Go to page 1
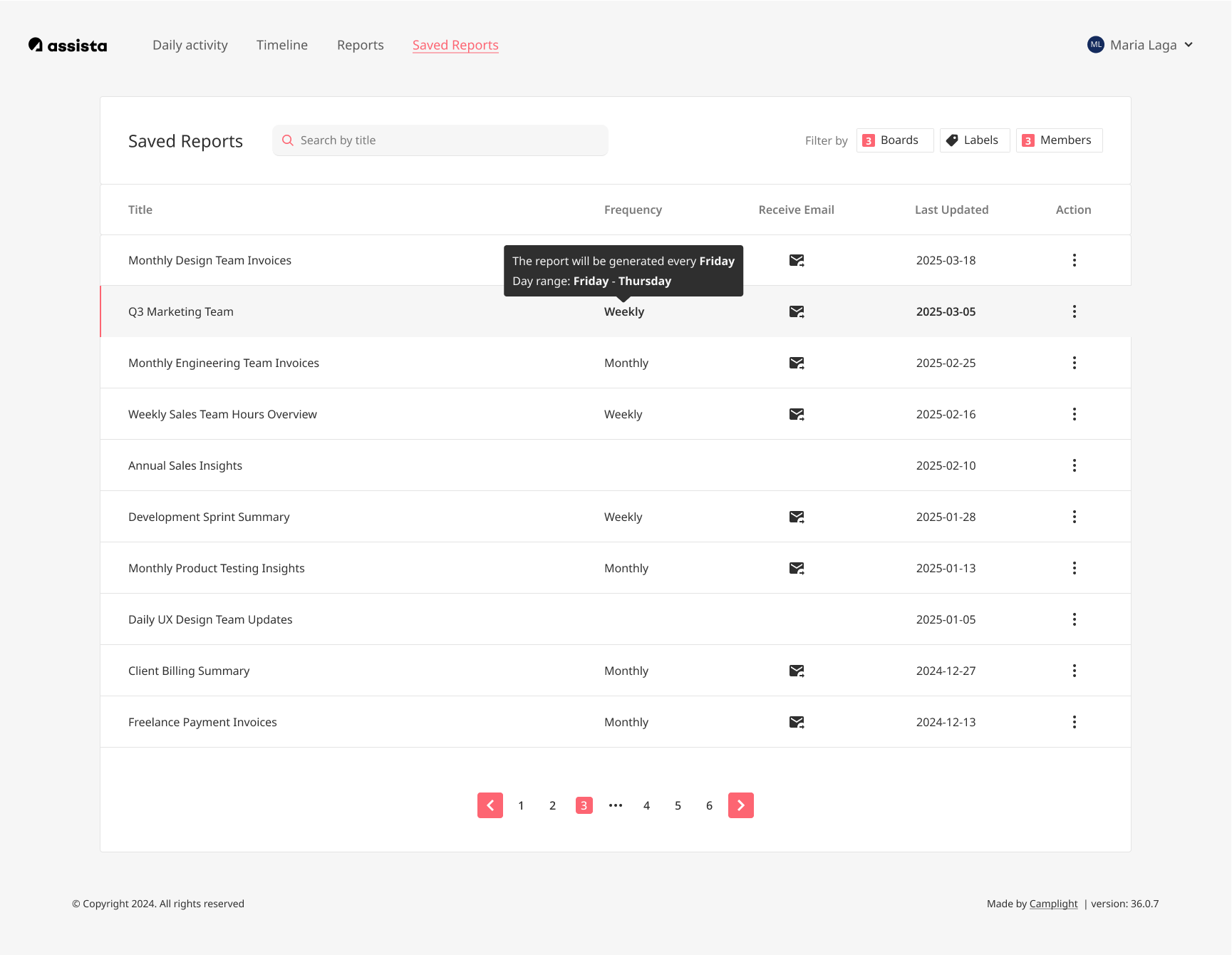Image resolution: width=1232 pixels, height=955 pixels. click(x=522, y=805)
